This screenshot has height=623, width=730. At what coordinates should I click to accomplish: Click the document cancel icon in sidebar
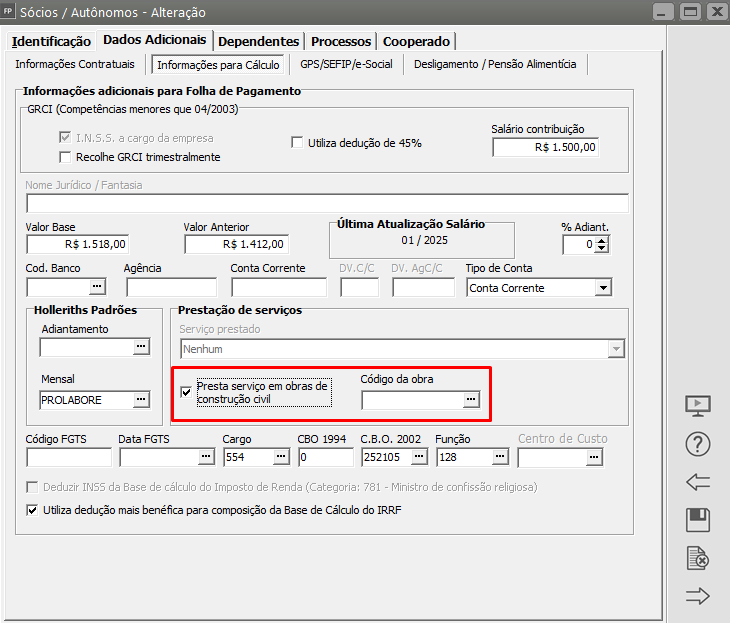pyautogui.click(x=697, y=558)
